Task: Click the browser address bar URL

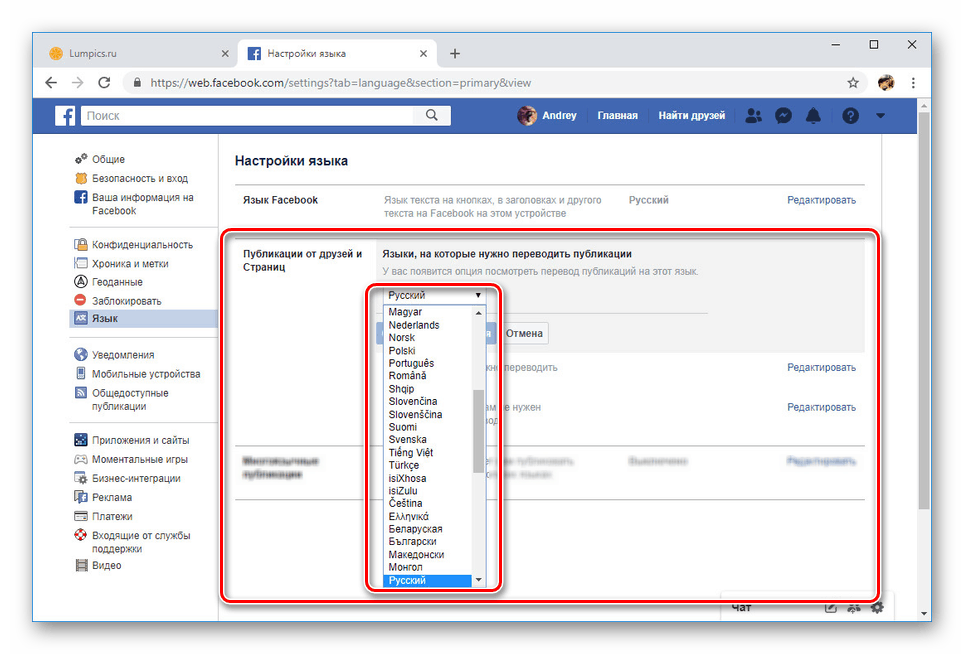Action: (x=341, y=82)
